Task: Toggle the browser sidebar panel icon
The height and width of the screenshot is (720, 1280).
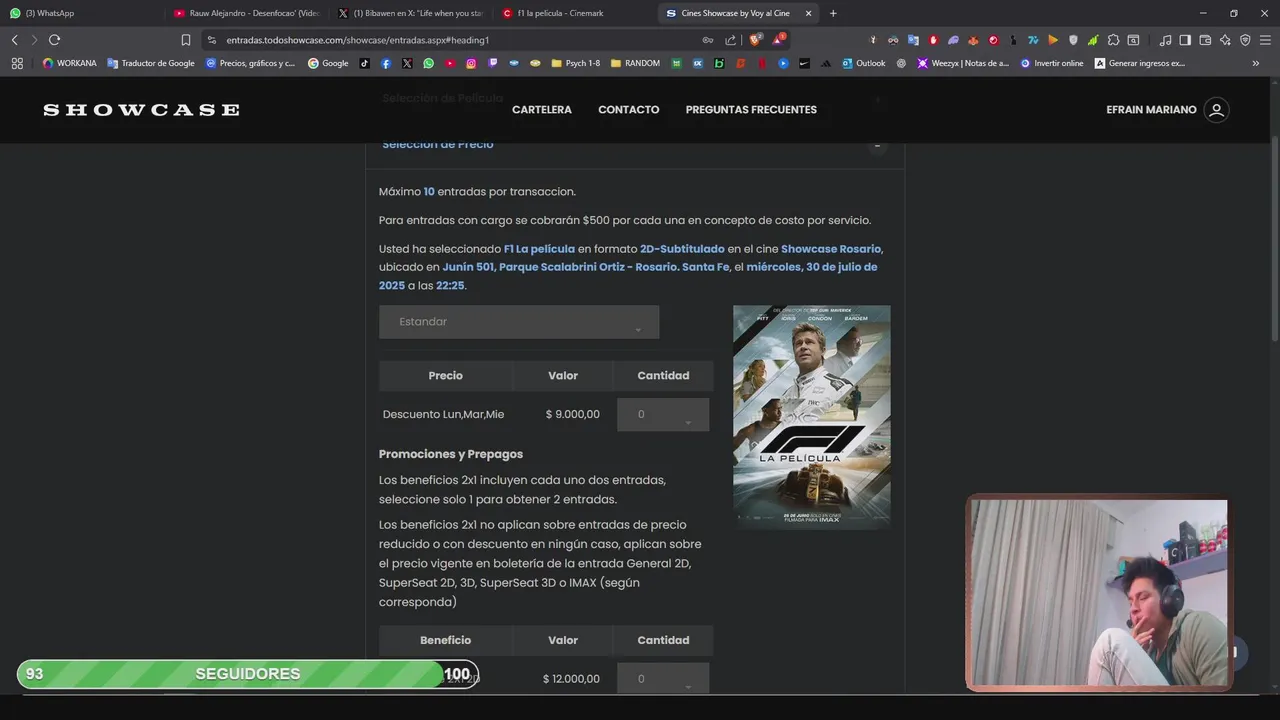Action: [x=1185, y=40]
